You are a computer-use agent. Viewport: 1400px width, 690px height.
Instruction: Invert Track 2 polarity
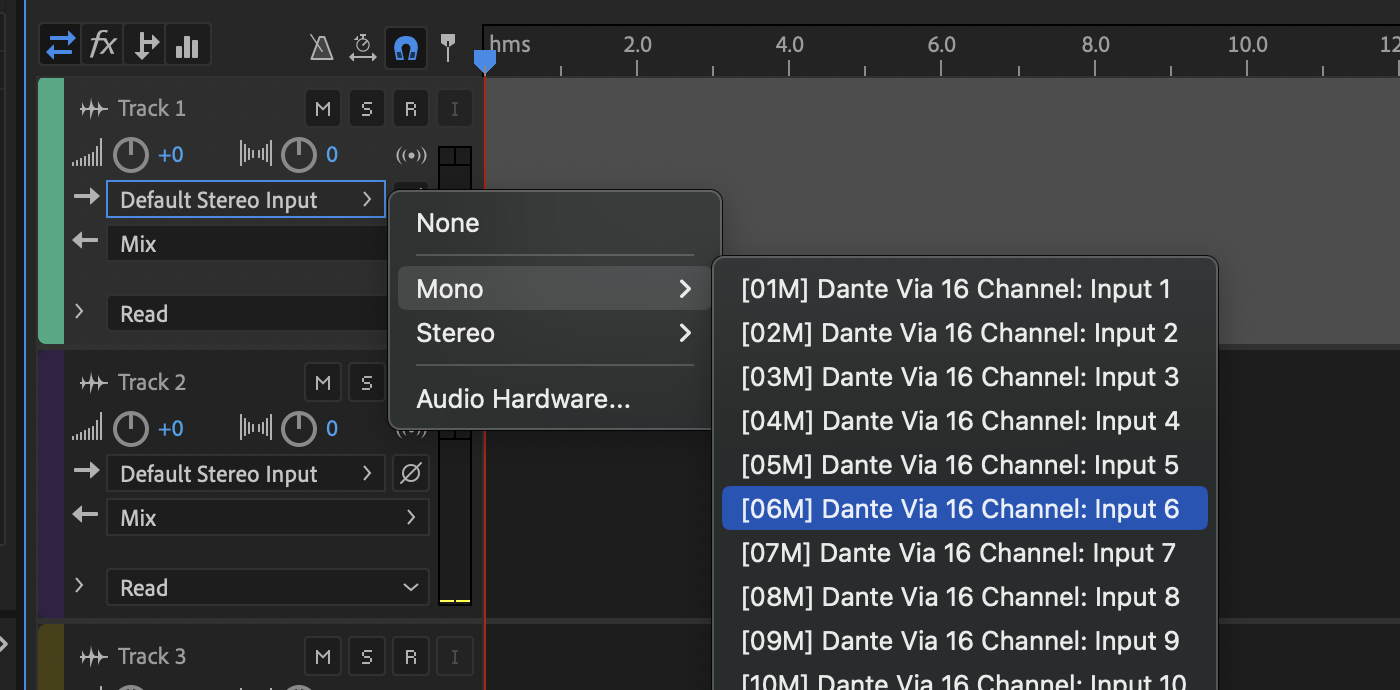(x=410, y=474)
